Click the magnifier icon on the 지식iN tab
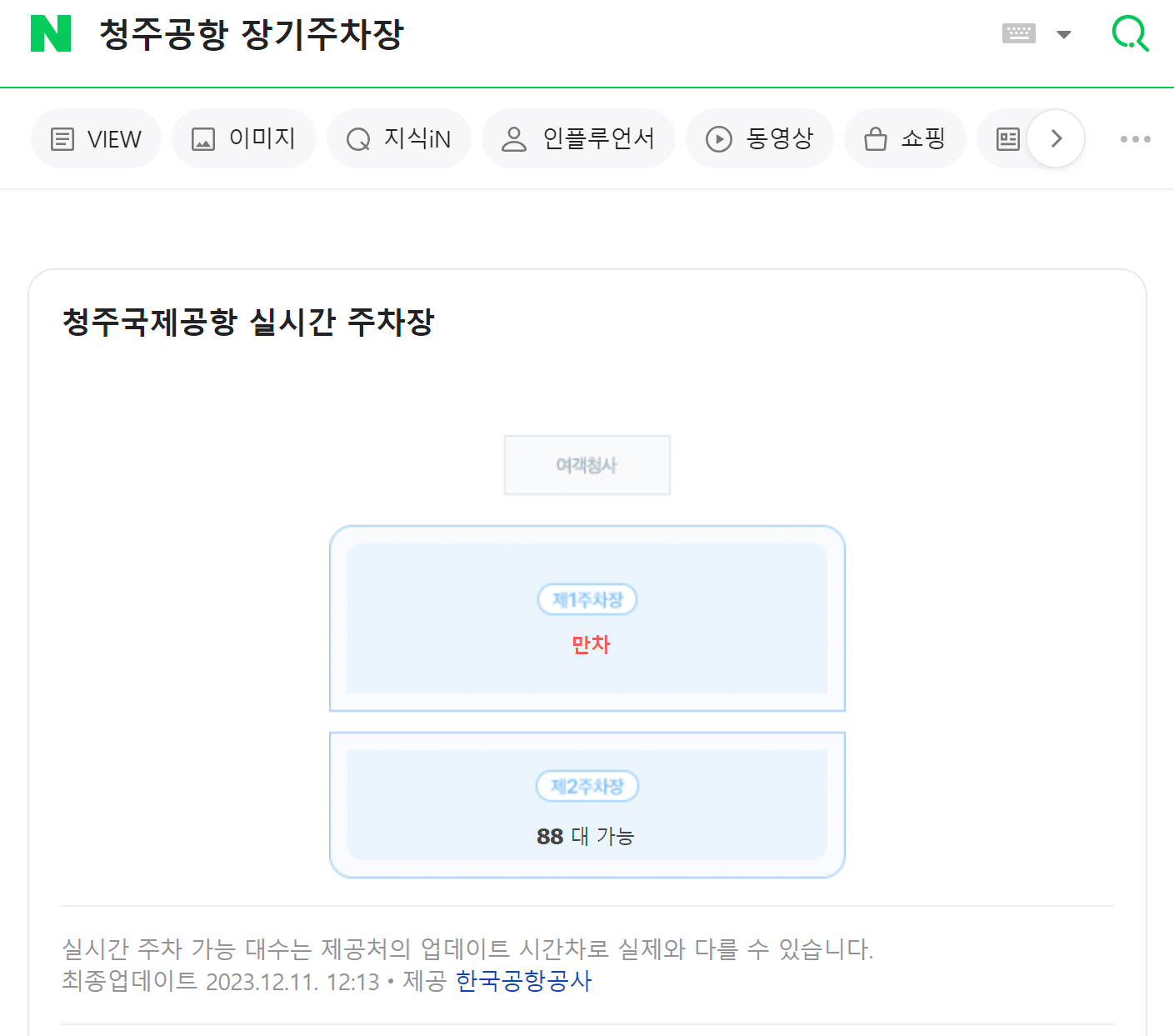The image size is (1174, 1036). click(x=358, y=138)
